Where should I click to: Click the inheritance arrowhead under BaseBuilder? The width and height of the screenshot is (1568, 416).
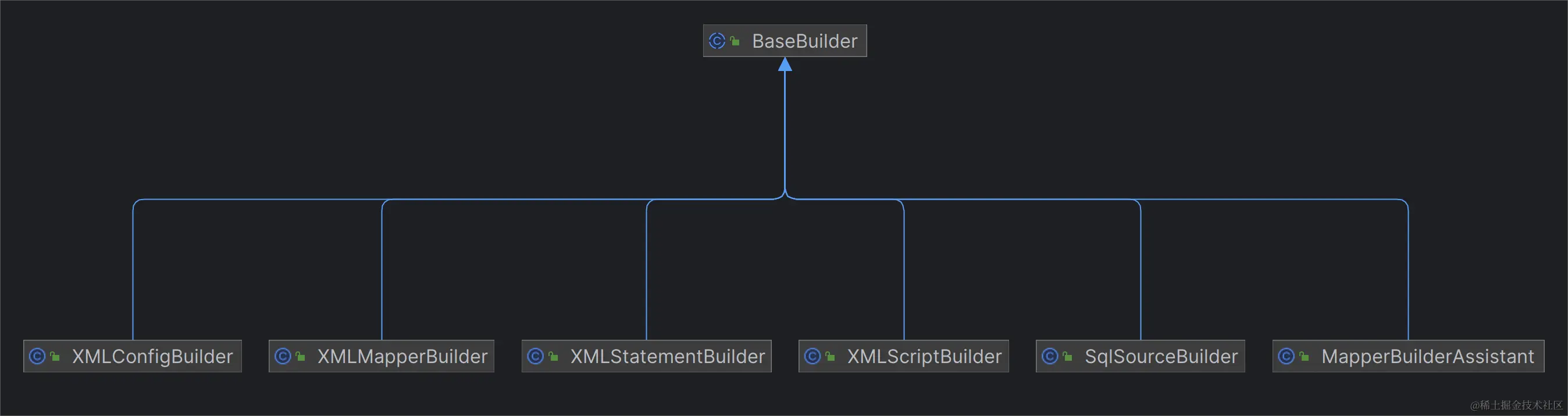(x=785, y=64)
